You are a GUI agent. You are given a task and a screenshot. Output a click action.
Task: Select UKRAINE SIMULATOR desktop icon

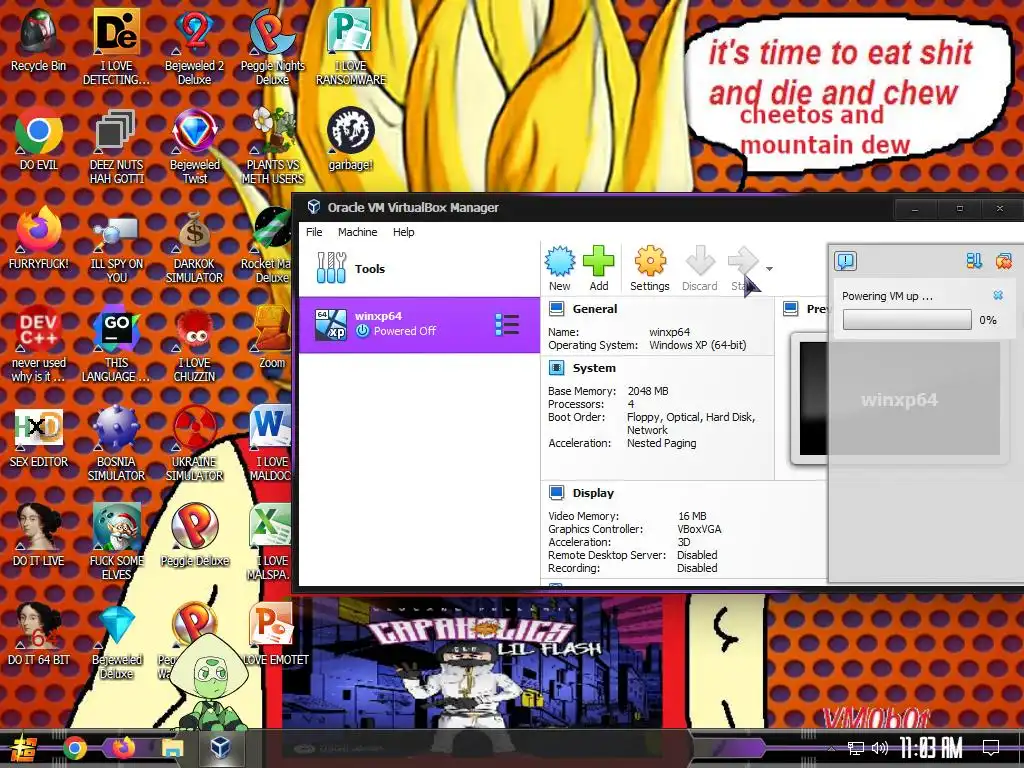(x=194, y=443)
